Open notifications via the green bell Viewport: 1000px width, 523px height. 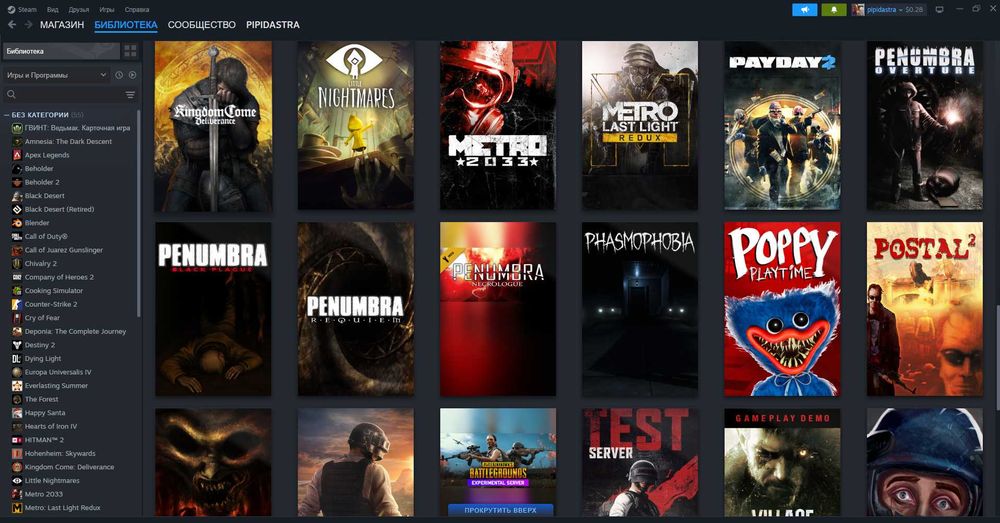(834, 10)
